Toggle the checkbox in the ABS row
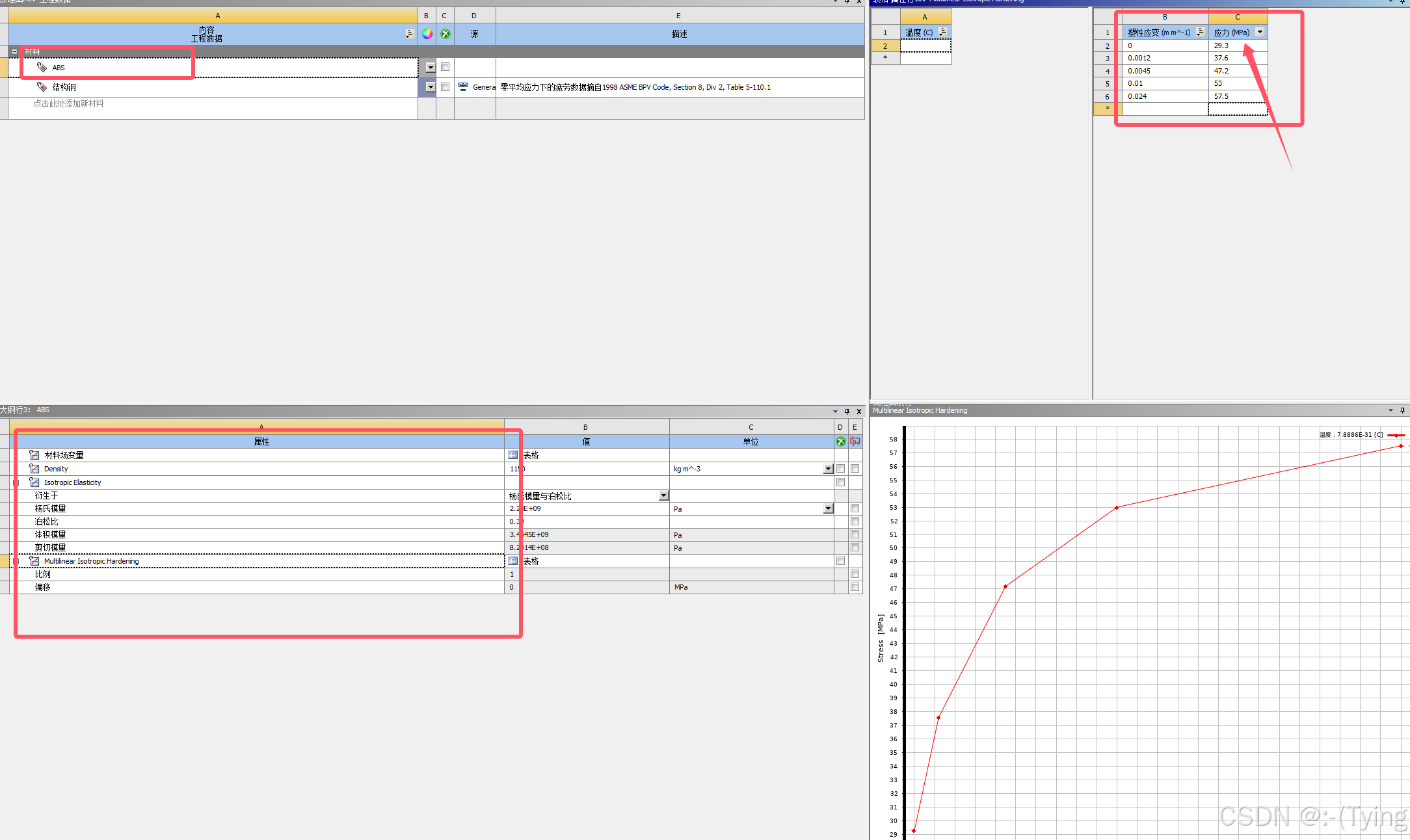Viewport: 1410px width, 840px height. point(445,67)
